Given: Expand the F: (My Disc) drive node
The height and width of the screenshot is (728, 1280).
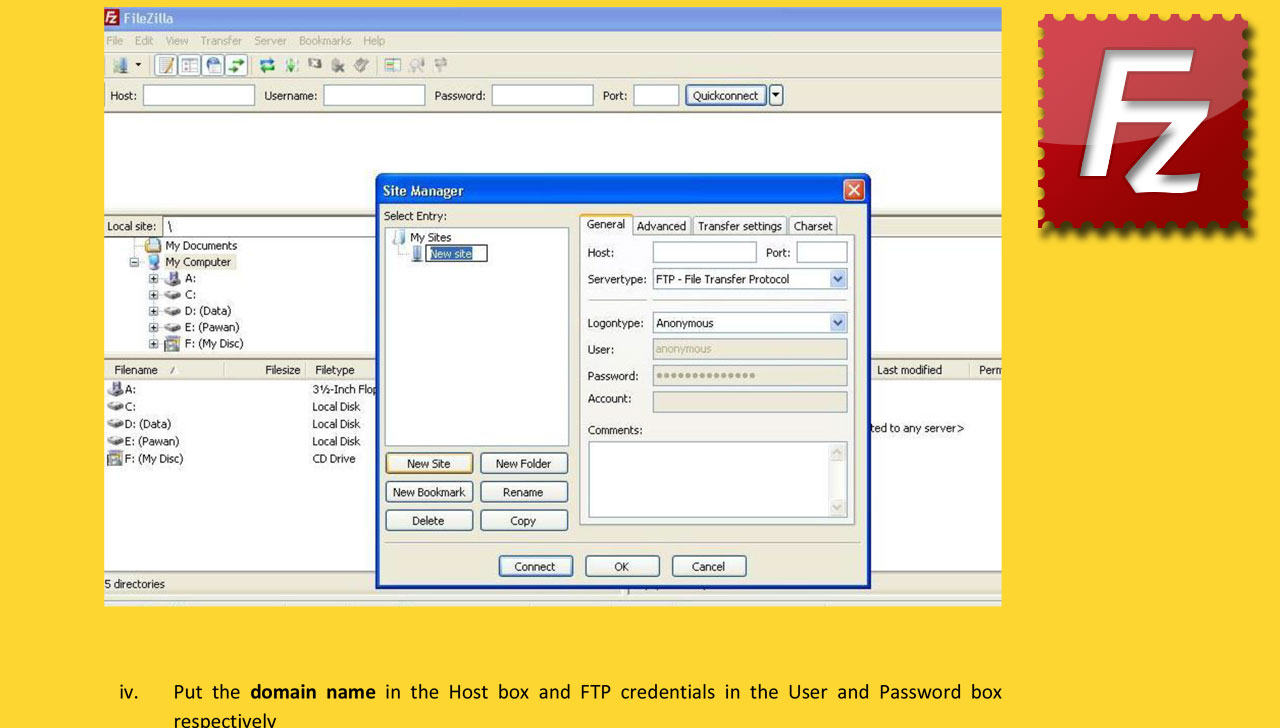Looking at the screenshot, I should 154,344.
